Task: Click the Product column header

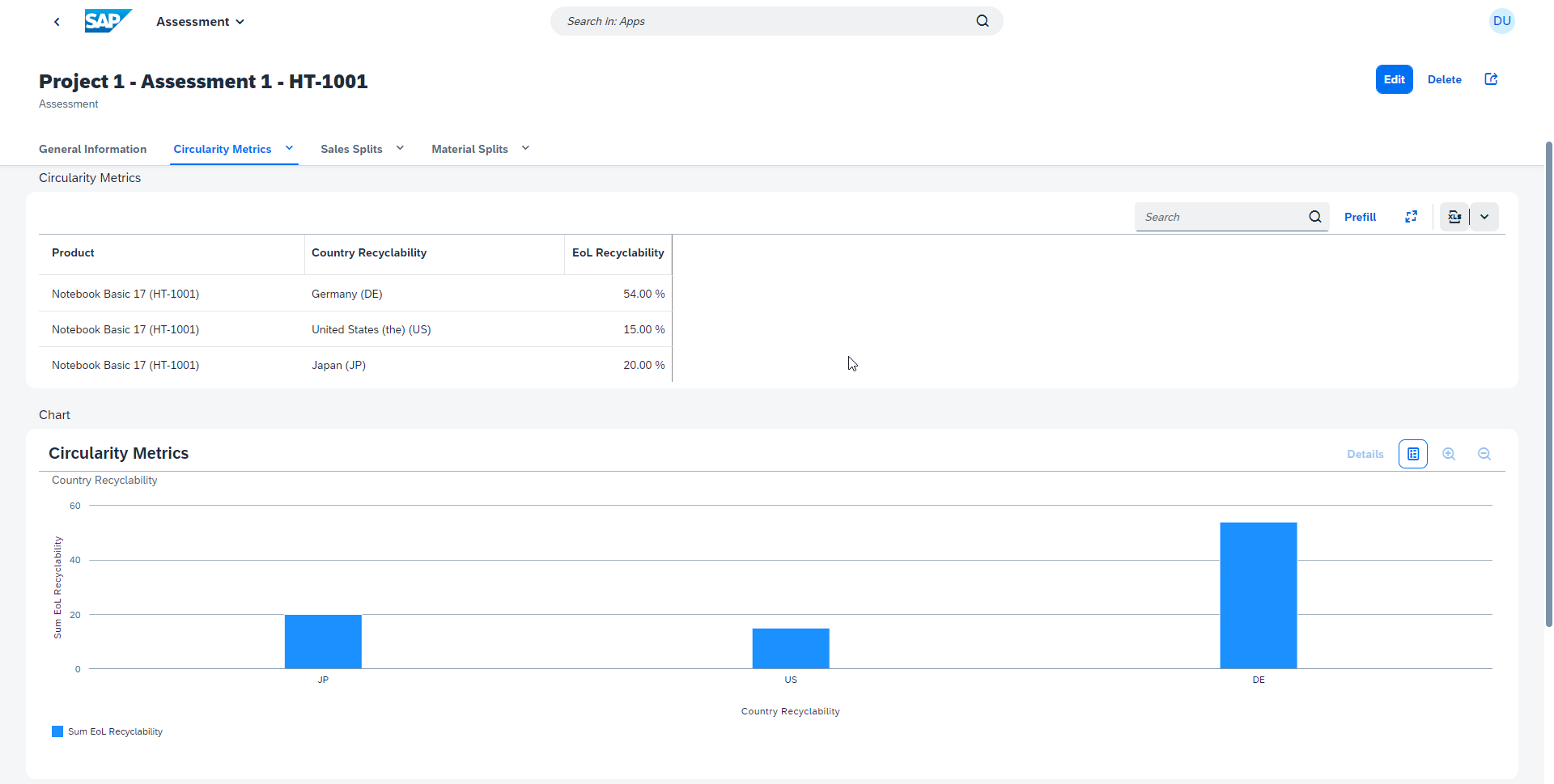Action: click(172, 253)
